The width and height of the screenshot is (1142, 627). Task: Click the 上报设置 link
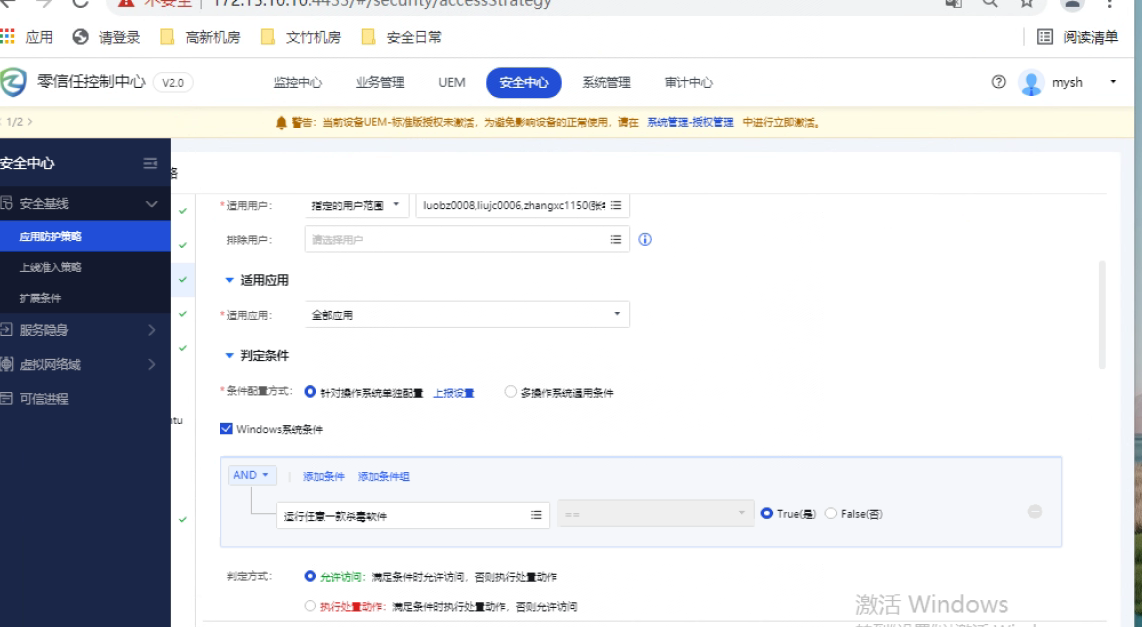453,393
